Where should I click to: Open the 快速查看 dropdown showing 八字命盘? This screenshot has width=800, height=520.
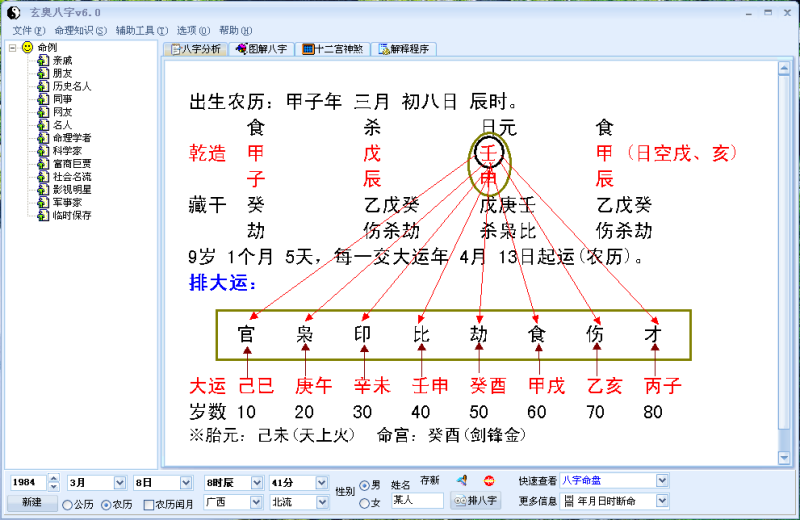pos(662,480)
